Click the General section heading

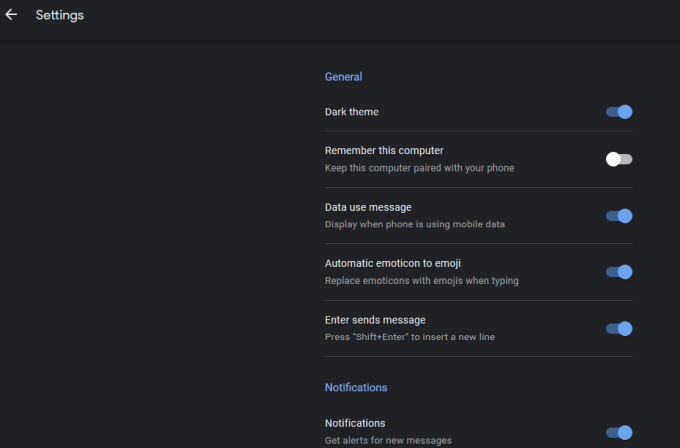coord(343,77)
